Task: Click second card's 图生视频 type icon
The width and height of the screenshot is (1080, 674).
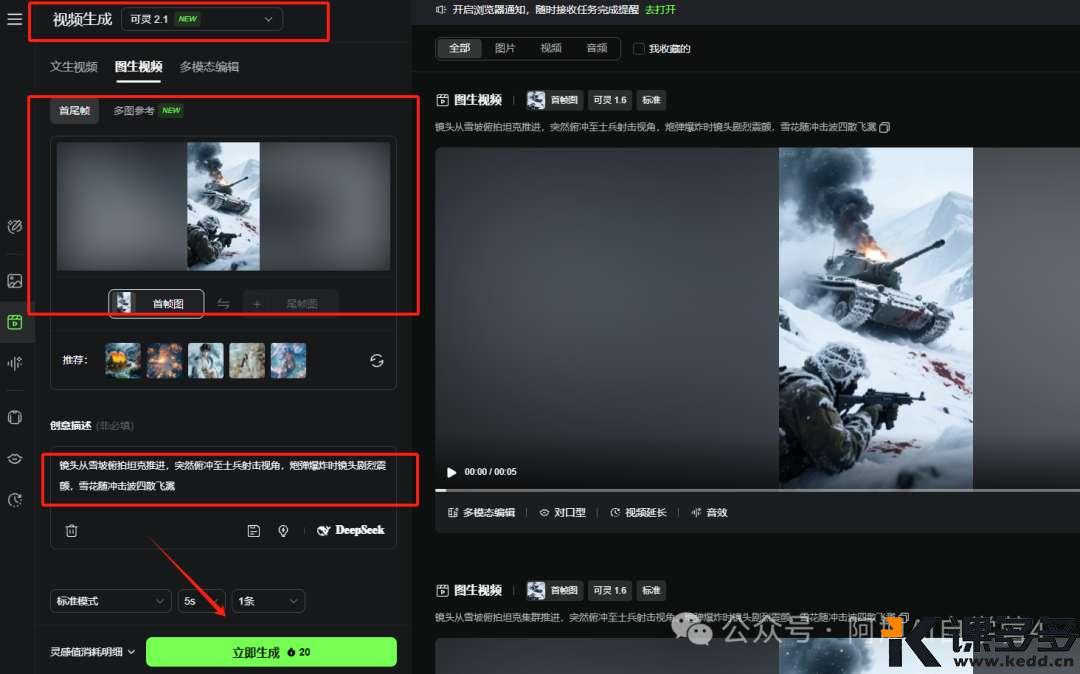Action: pyautogui.click(x=442, y=591)
